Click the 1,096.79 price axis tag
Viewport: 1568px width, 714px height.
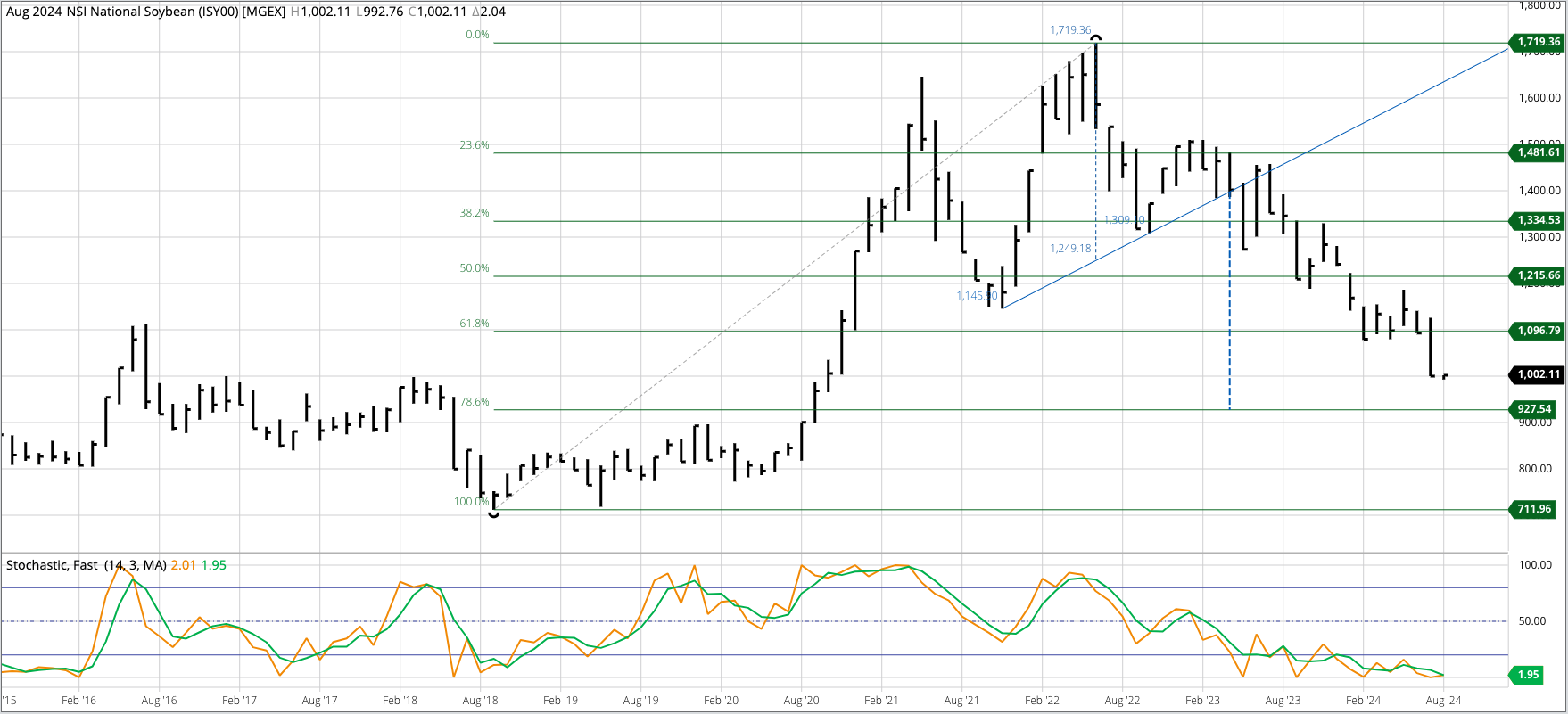coord(1538,331)
